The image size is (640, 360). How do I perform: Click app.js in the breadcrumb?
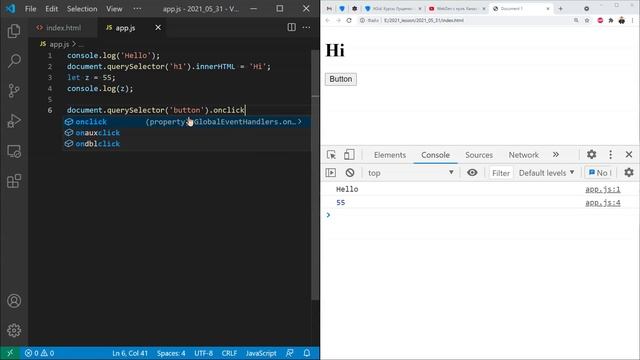tap(59, 44)
